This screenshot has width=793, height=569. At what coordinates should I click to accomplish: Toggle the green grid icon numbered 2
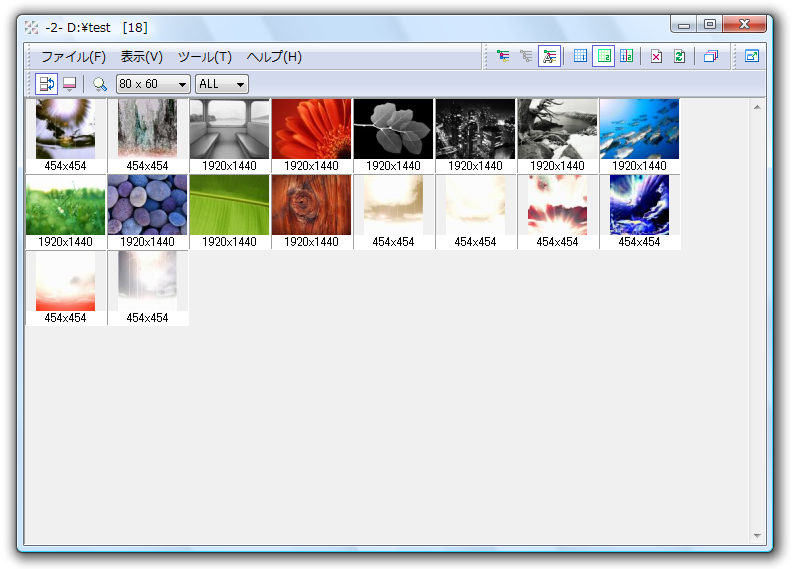coord(603,56)
